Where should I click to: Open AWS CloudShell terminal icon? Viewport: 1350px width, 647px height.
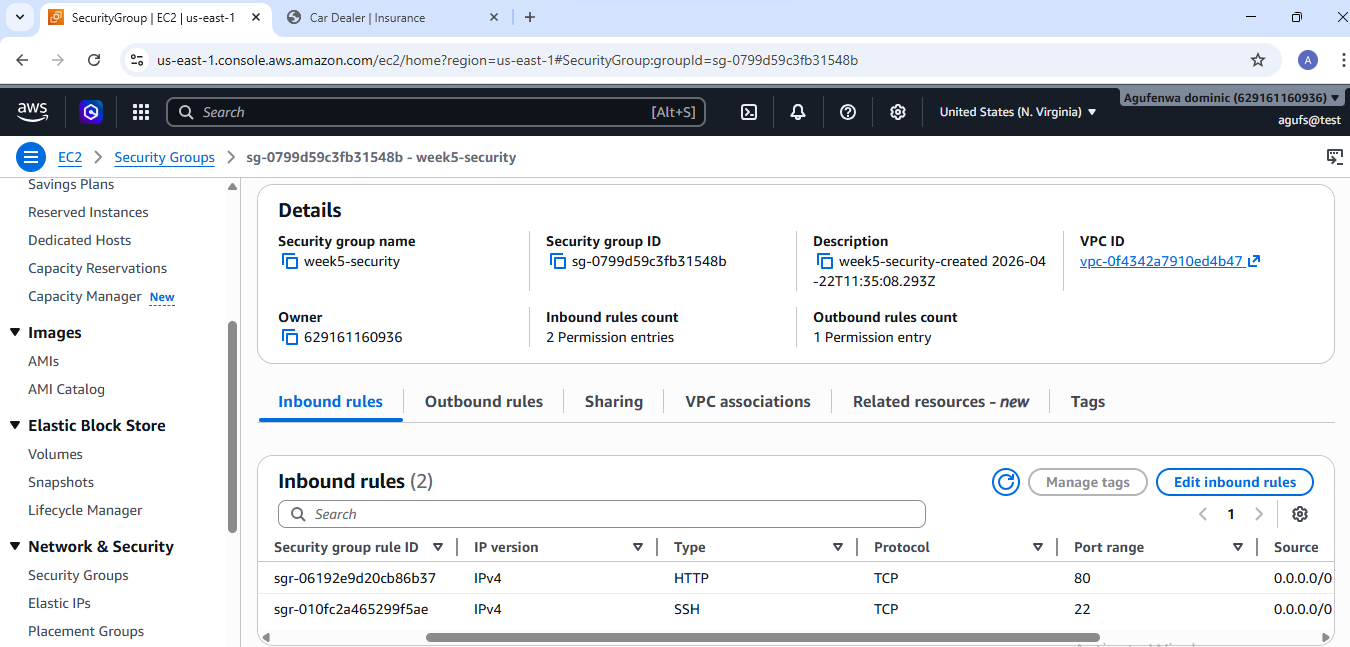coord(748,112)
